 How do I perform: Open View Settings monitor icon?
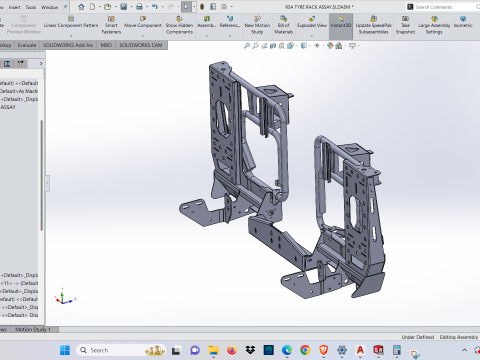pyautogui.click(x=352, y=46)
